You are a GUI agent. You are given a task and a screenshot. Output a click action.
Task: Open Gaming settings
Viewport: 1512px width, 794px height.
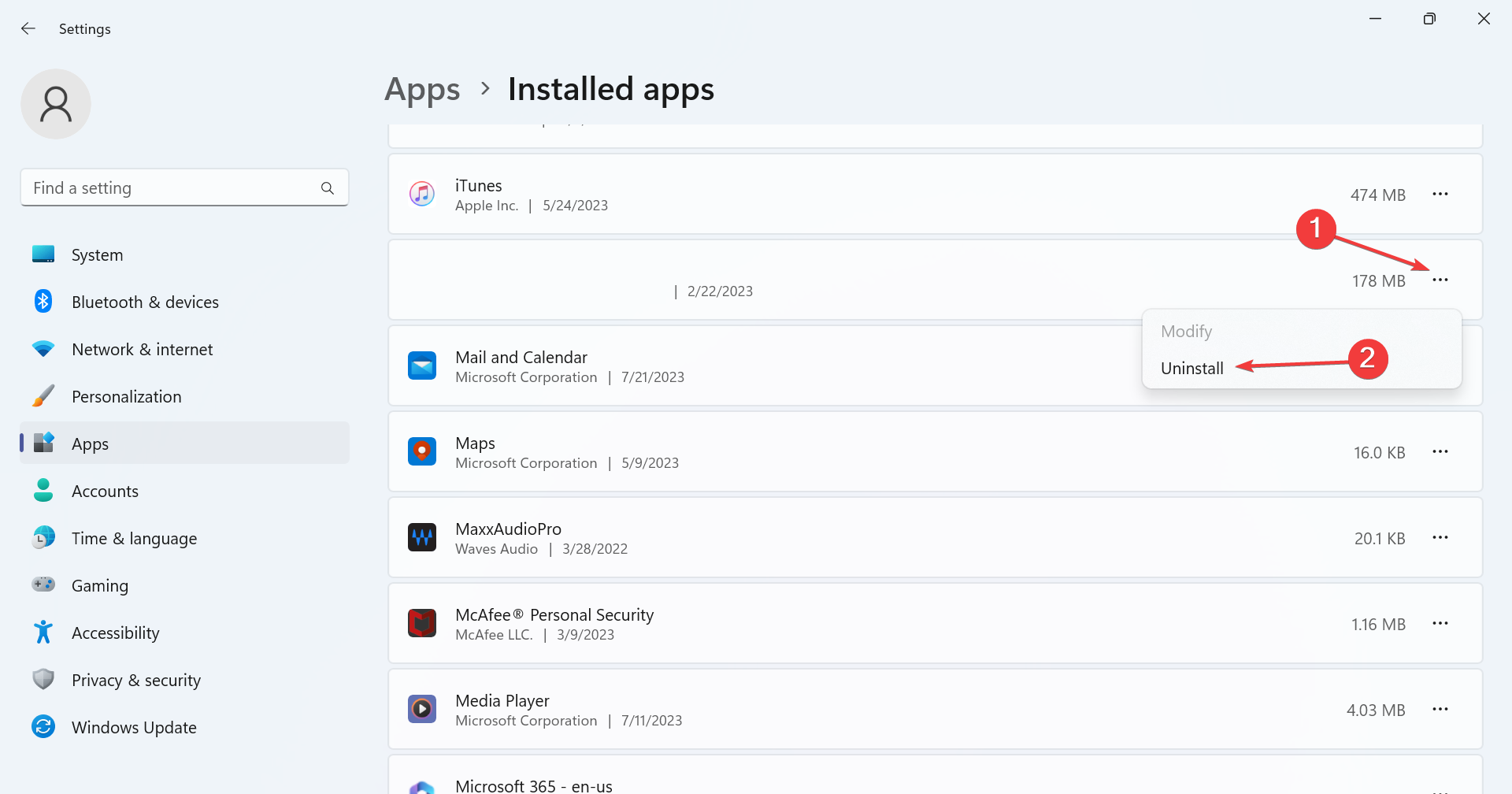tap(184, 586)
